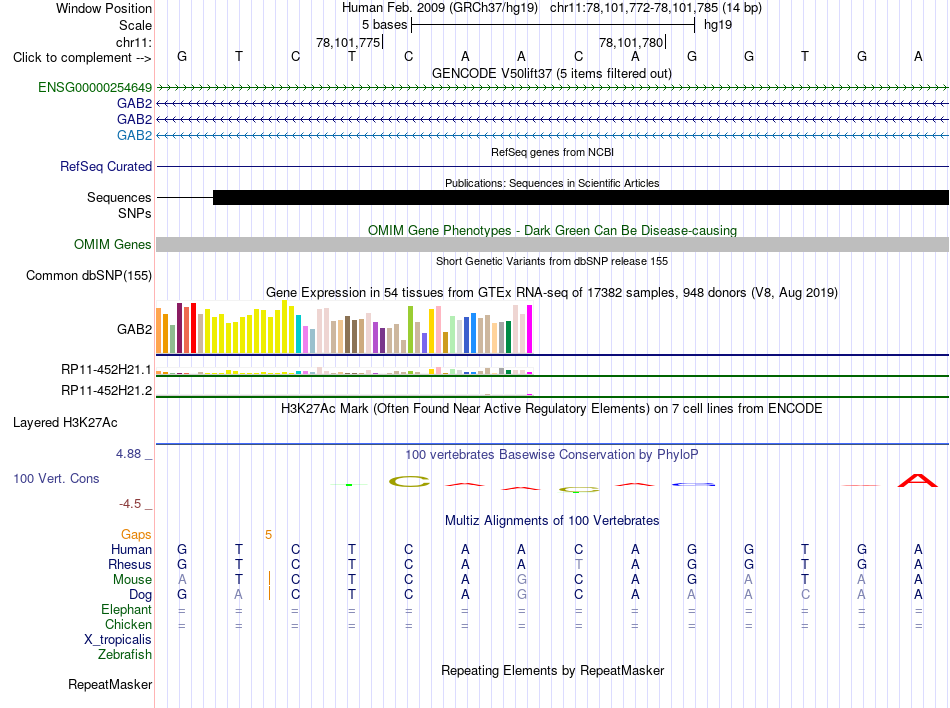This screenshot has height=708, width=950.
Task: Select the RP11-452H21.1 expression label
Action: [107, 369]
